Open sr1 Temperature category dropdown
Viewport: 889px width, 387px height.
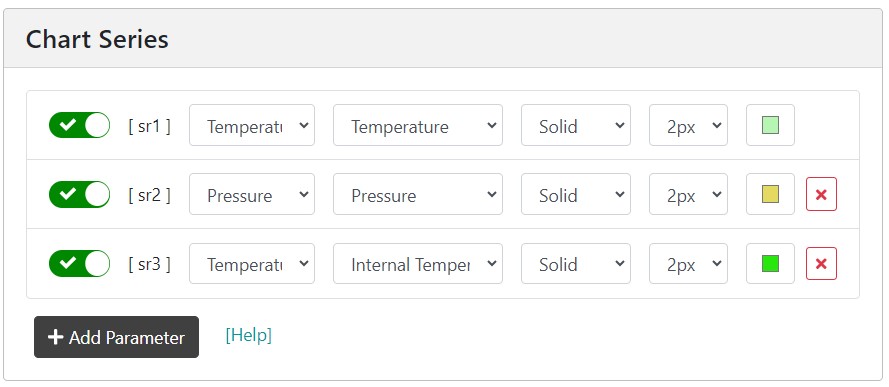click(x=252, y=125)
